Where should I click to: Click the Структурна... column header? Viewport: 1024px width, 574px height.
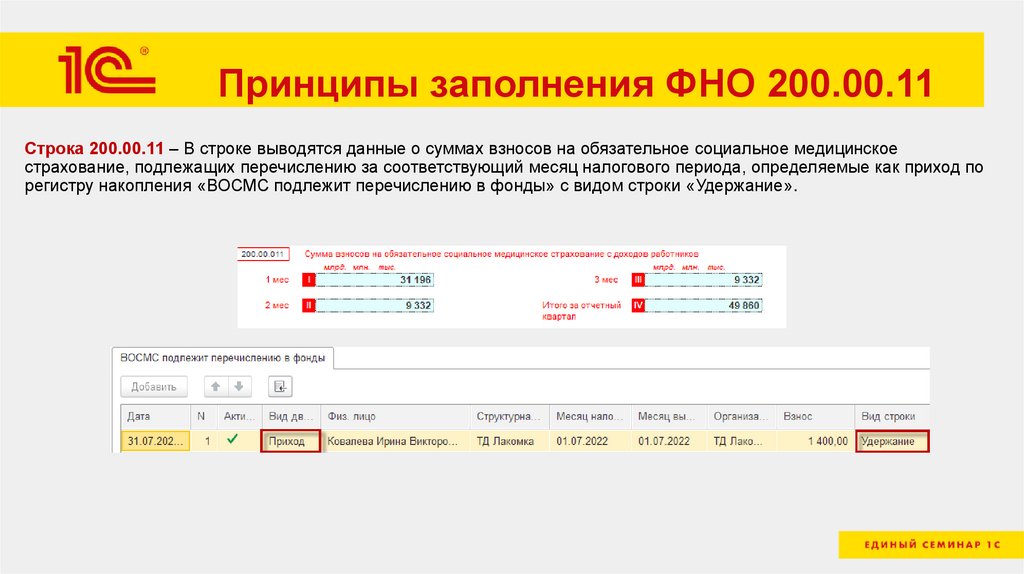[x=509, y=416]
